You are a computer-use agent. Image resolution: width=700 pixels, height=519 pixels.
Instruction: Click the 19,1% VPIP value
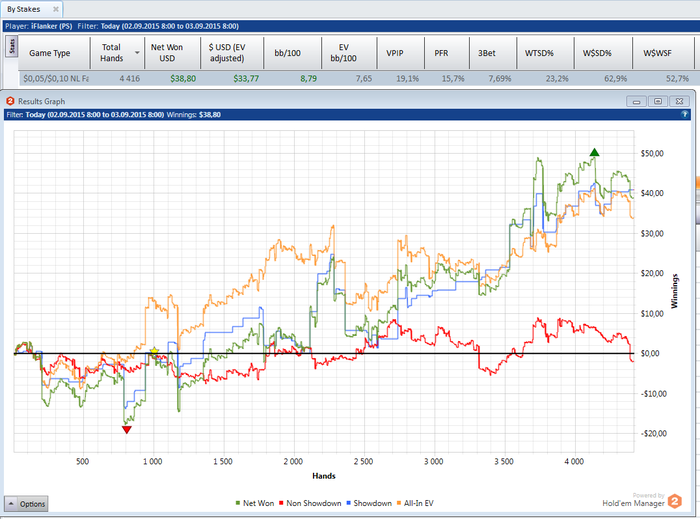pyautogui.click(x=408, y=79)
